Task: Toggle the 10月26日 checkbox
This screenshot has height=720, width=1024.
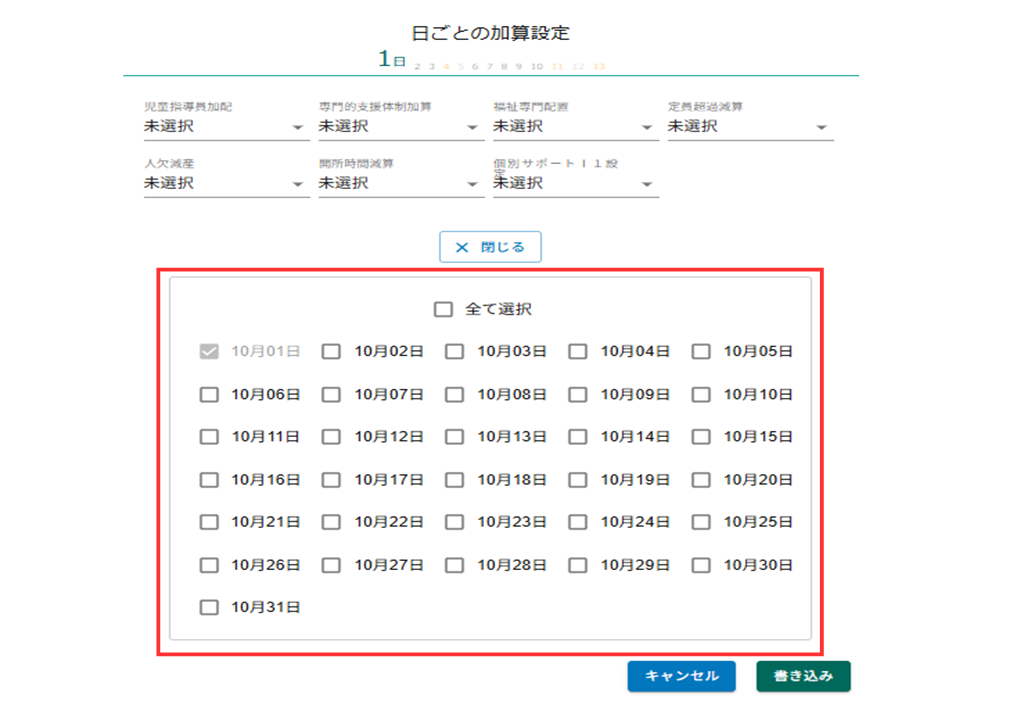Action: click(x=209, y=565)
